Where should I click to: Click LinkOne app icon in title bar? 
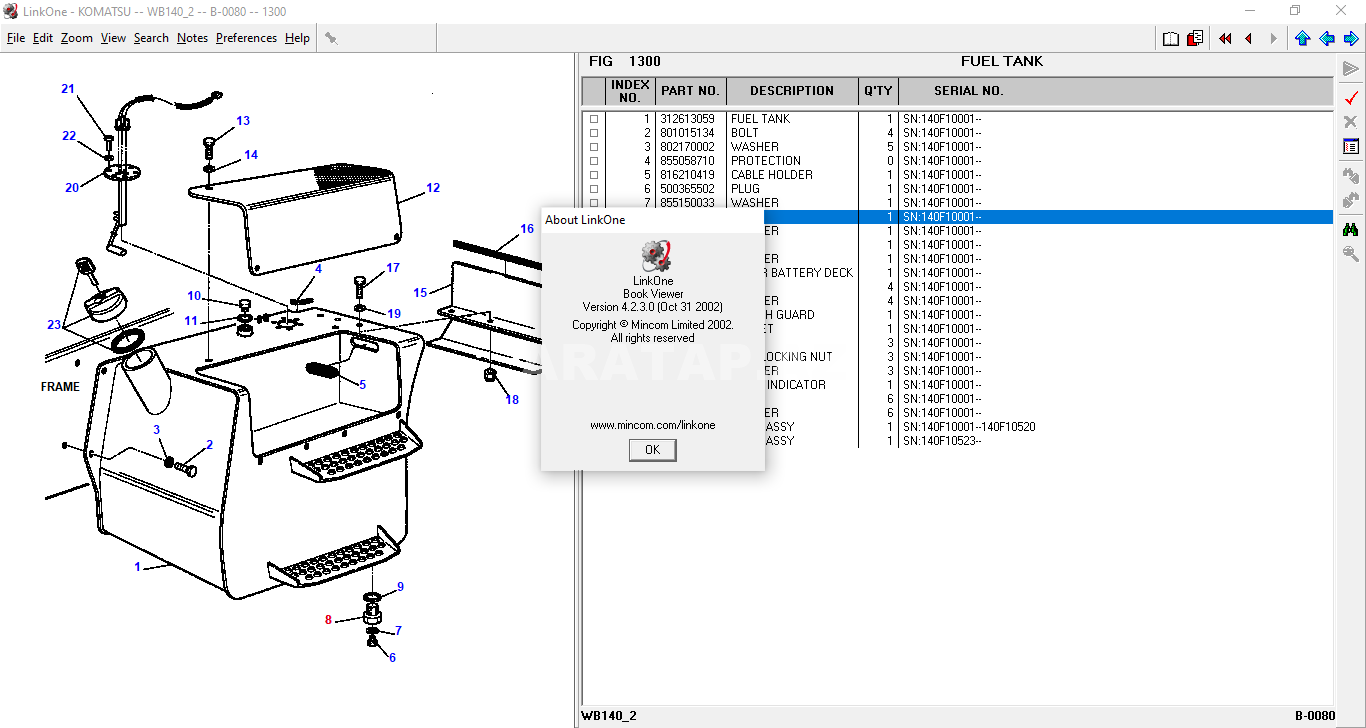[11, 11]
